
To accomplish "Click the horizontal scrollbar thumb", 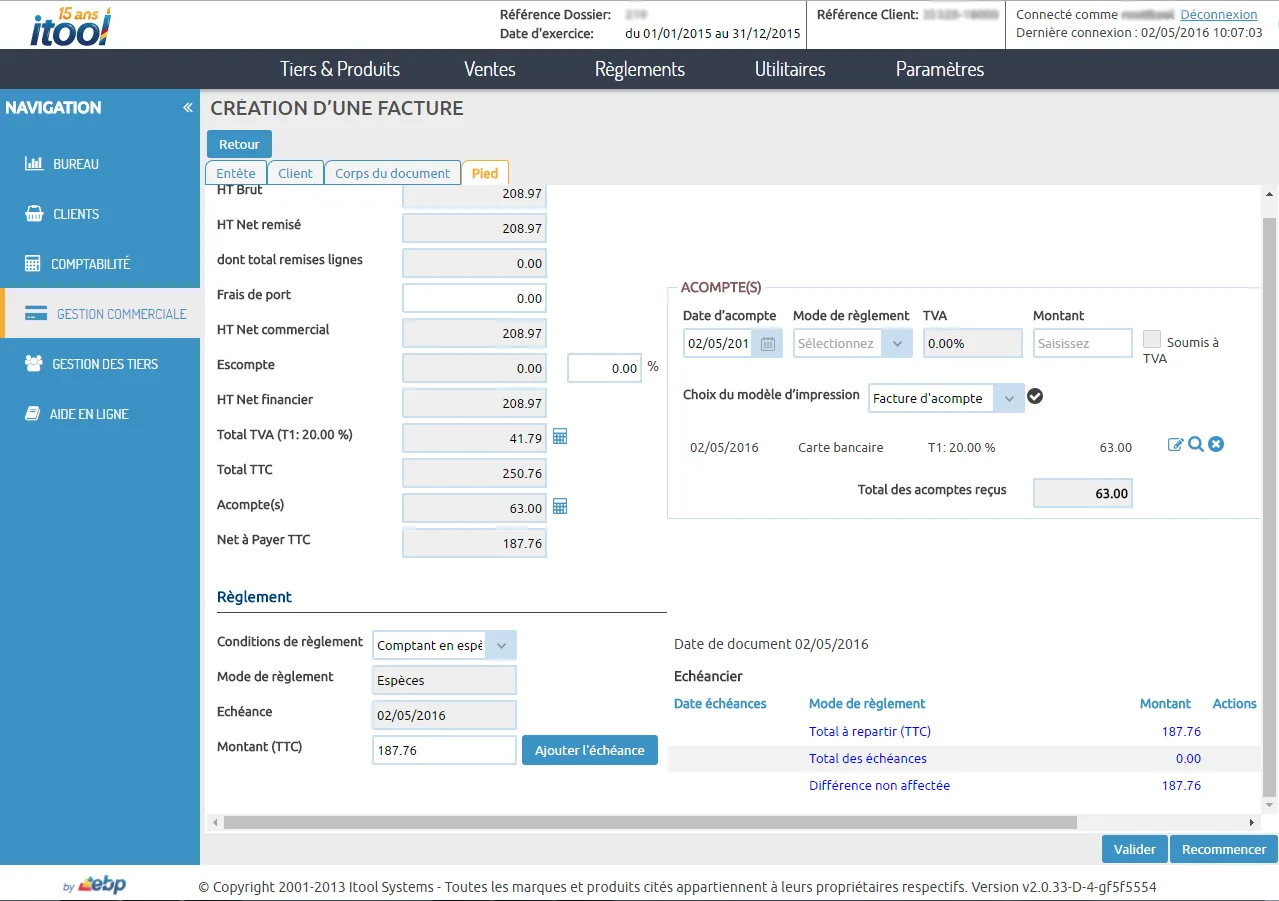I will [650, 822].
